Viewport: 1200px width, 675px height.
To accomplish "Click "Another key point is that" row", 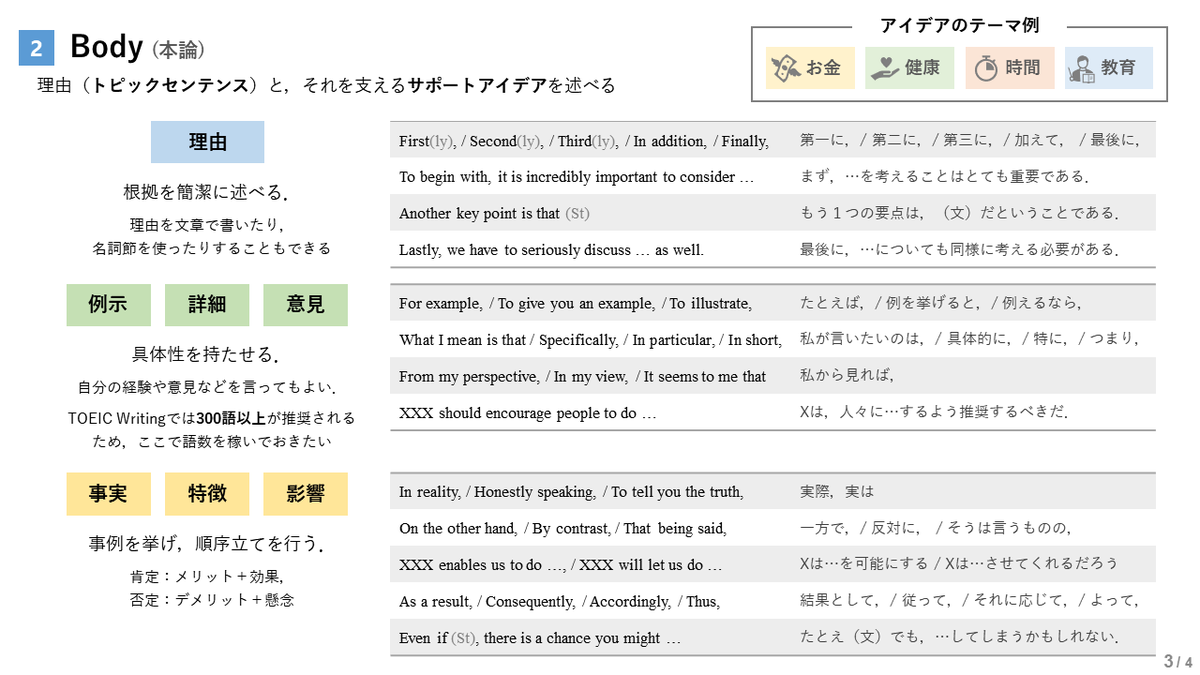I will click(x=773, y=213).
